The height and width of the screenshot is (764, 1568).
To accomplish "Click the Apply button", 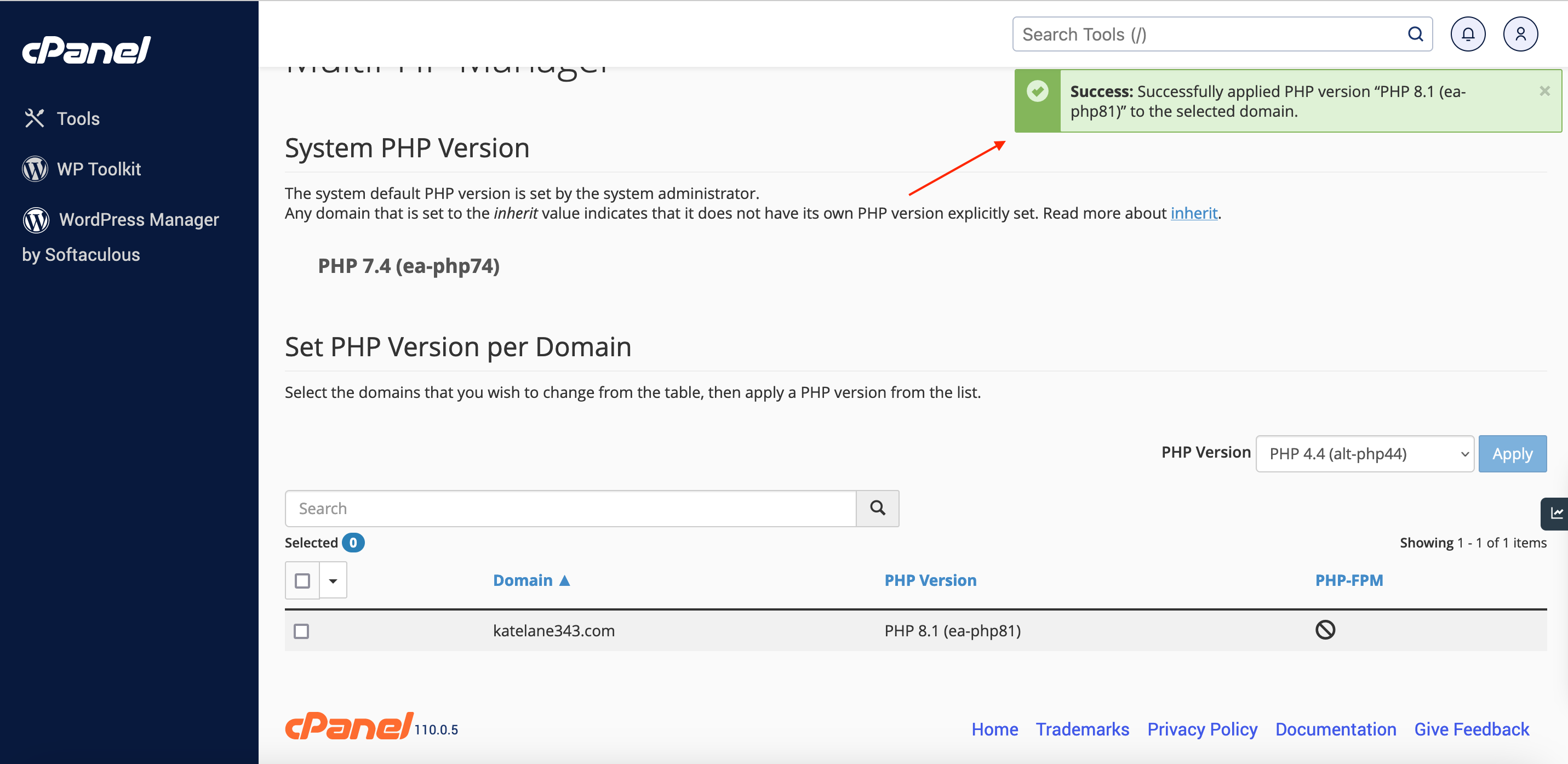I will tap(1512, 454).
